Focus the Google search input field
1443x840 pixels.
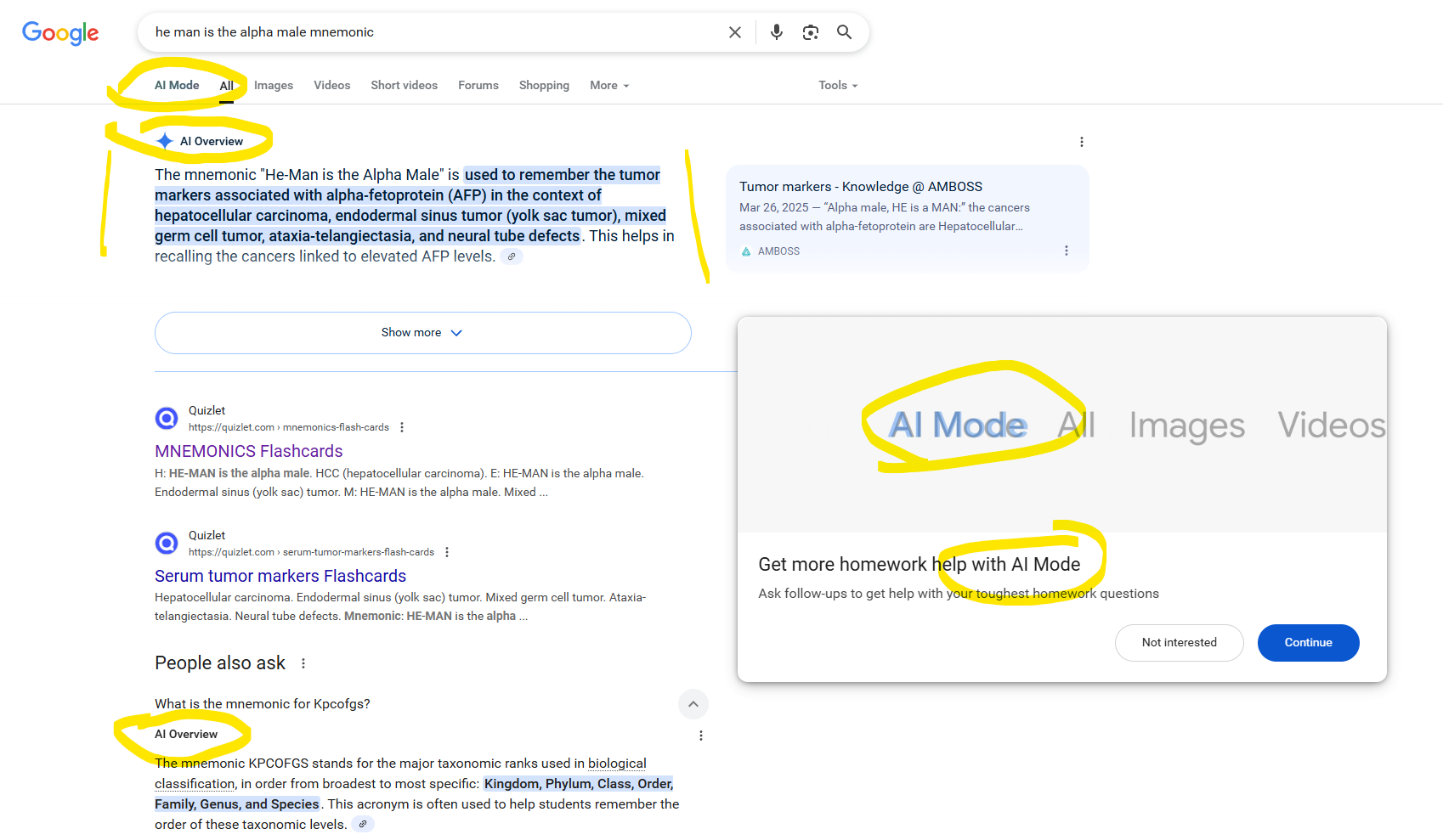(433, 32)
